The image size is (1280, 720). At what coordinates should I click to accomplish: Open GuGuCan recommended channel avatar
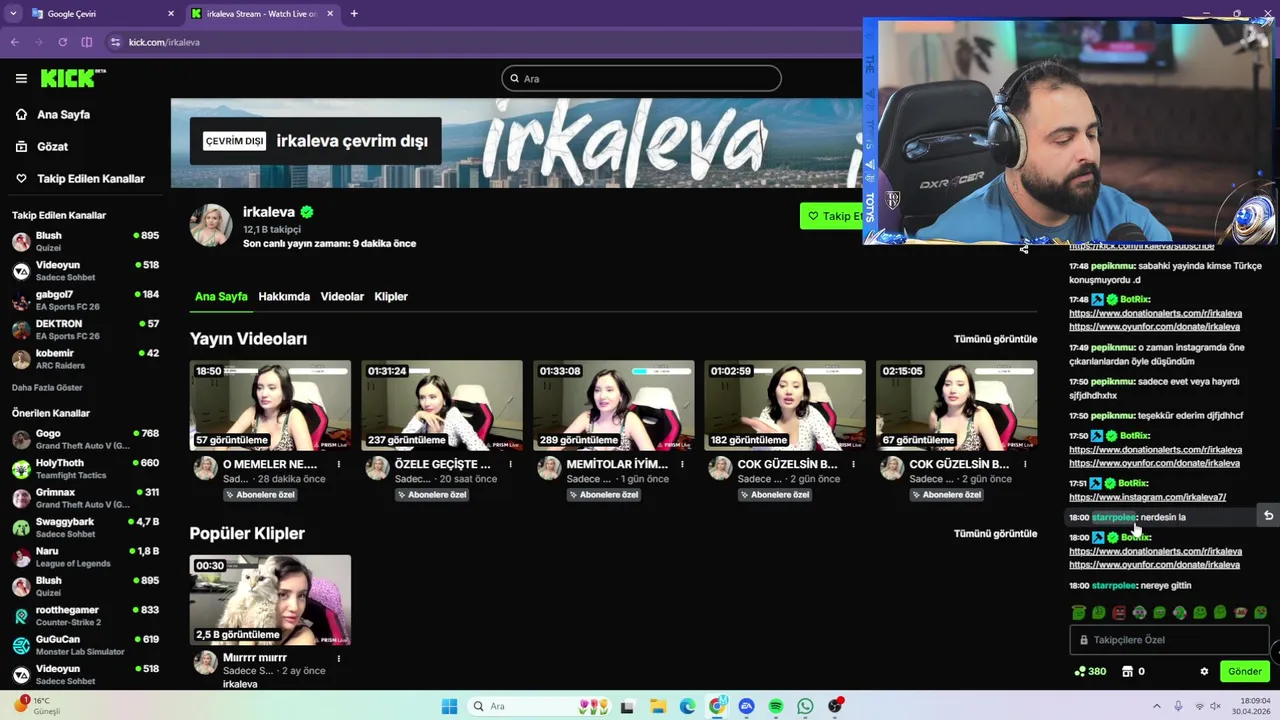pyautogui.click(x=21, y=644)
